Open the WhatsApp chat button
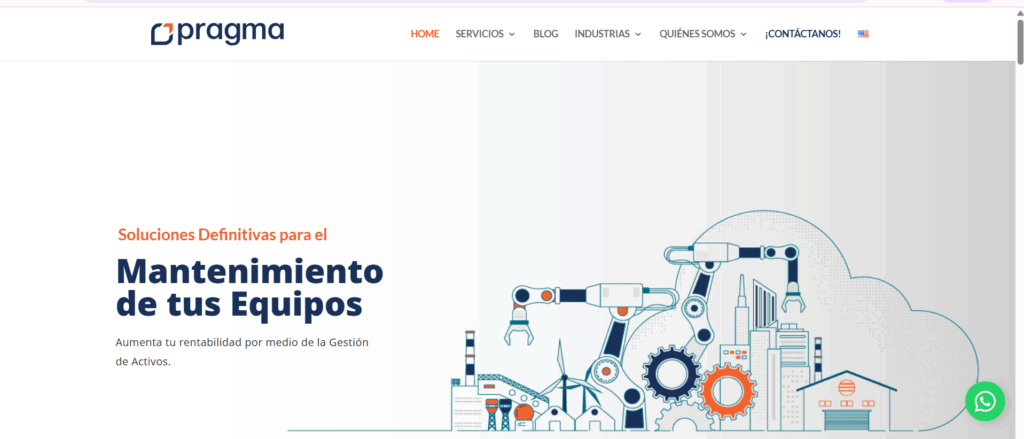The height and width of the screenshot is (439, 1024). pos(985,401)
